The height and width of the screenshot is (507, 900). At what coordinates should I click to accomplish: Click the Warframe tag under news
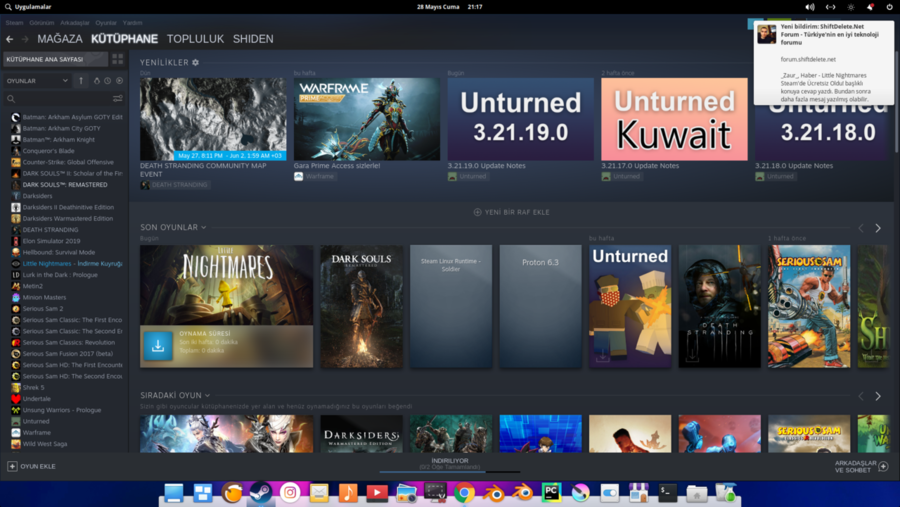pyautogui.click(x=315, y=176)
